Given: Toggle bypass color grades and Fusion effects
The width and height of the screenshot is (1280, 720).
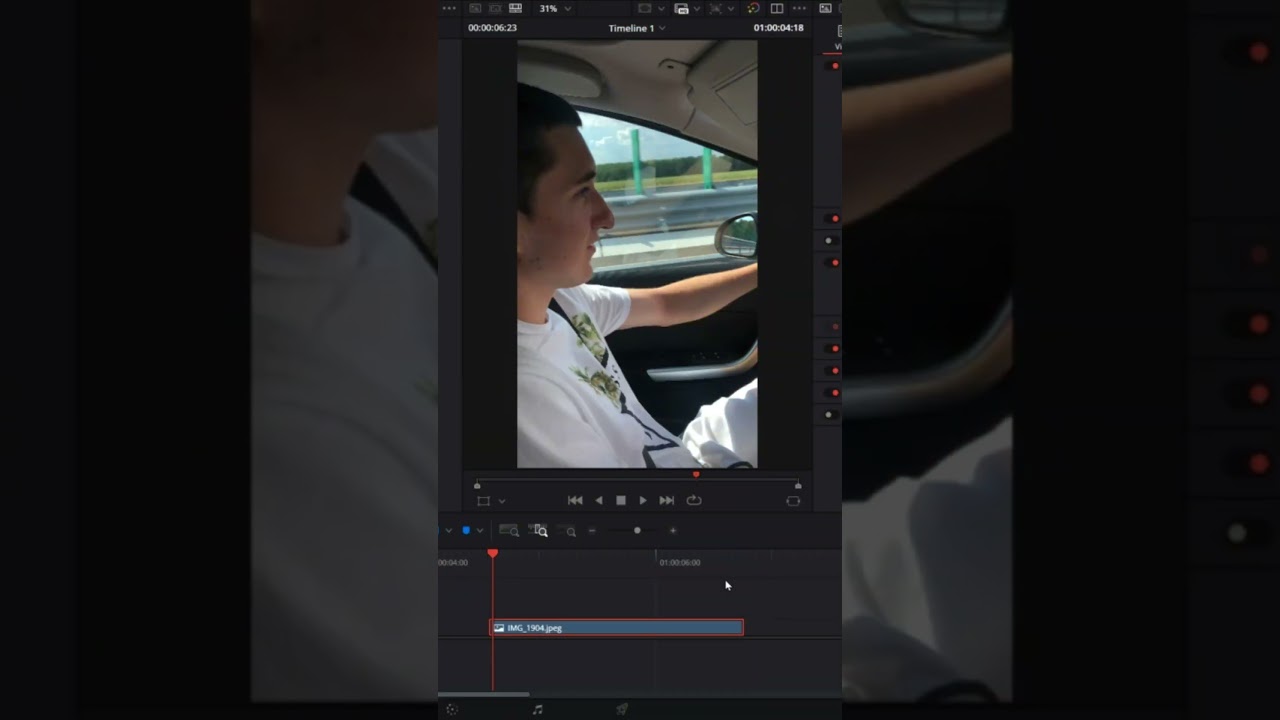Looking at the screenshot, I should point(753,8).
